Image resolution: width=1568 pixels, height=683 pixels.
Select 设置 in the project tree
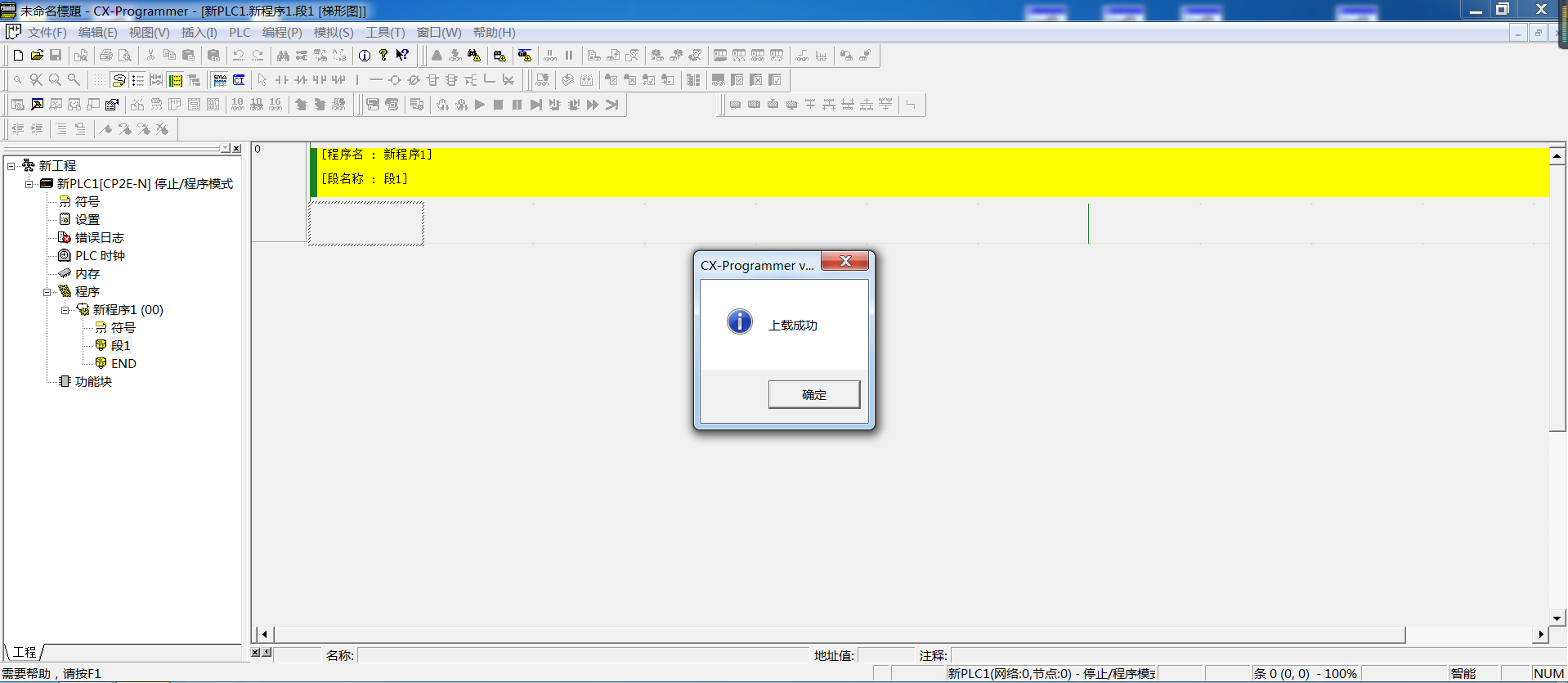tap(87, 220)
